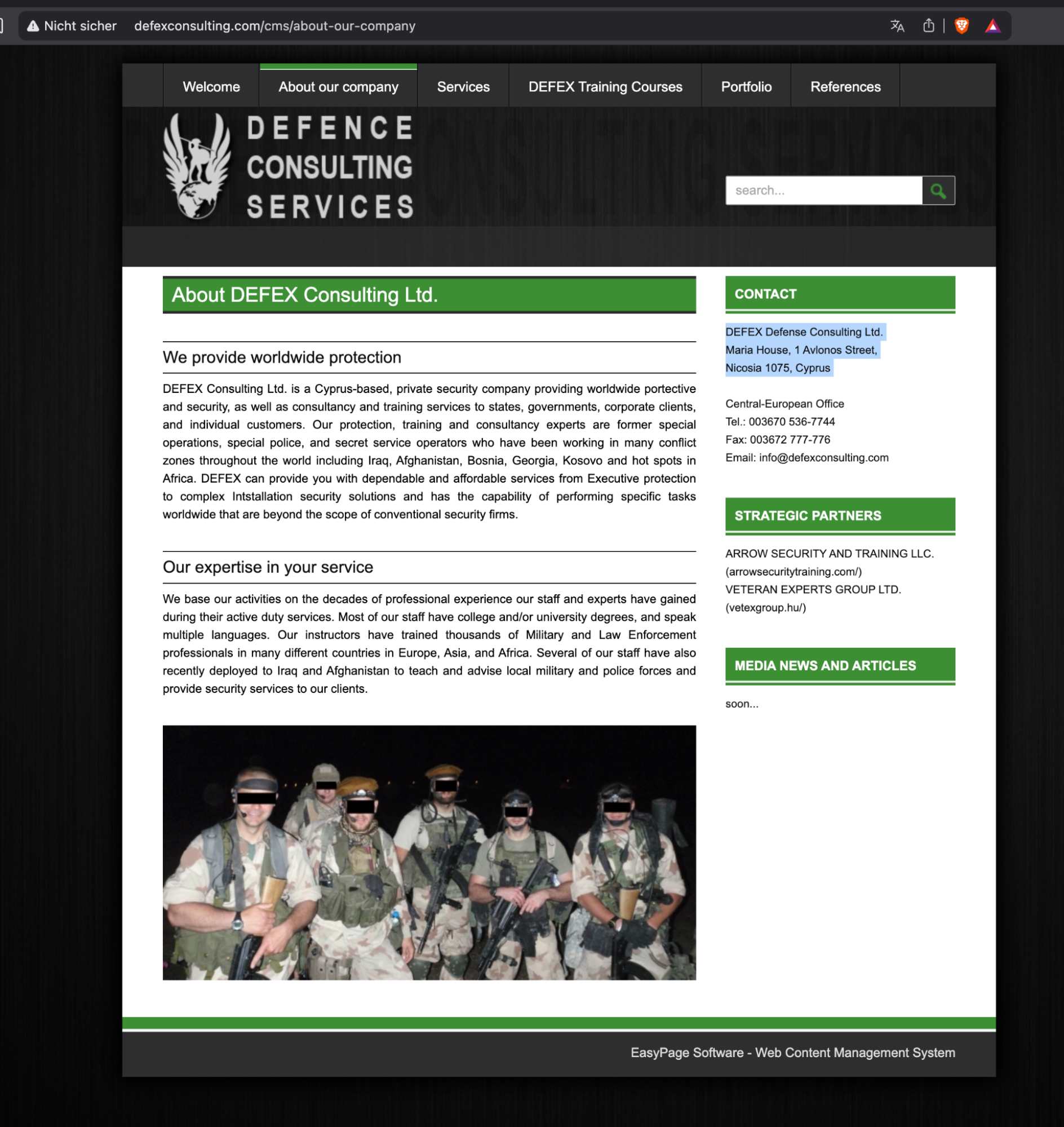This screenshot has width=1064, height=1127.
Task: Open the Brave Shields lion icon
Action: [961, 26]
